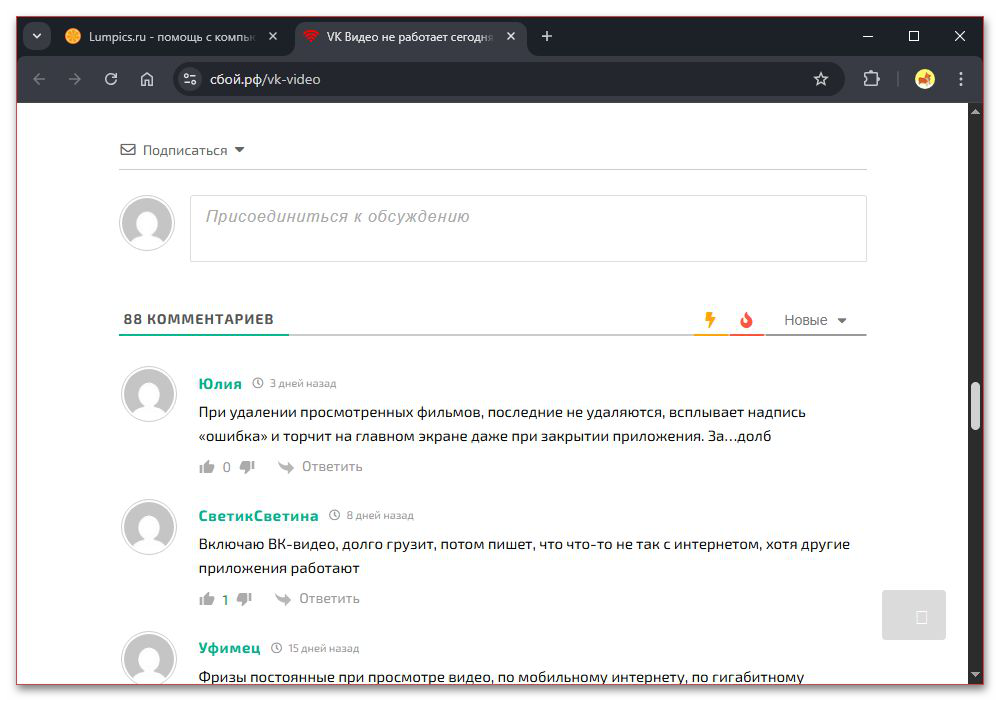Click СветикСветина's comment text about ВК-видео
This screenshot has height=701, width=1000.
coord(524,556)
